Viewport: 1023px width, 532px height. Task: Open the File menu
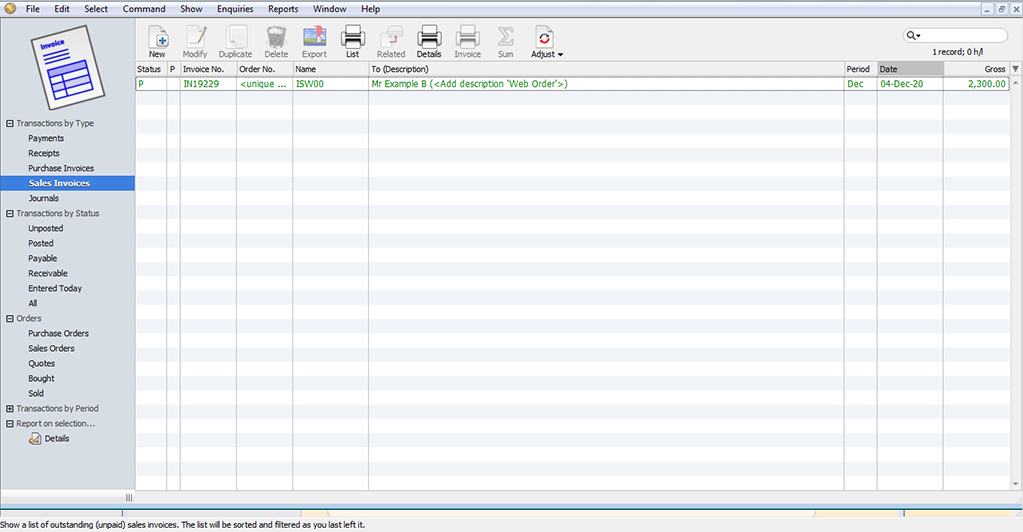(33, 8)
